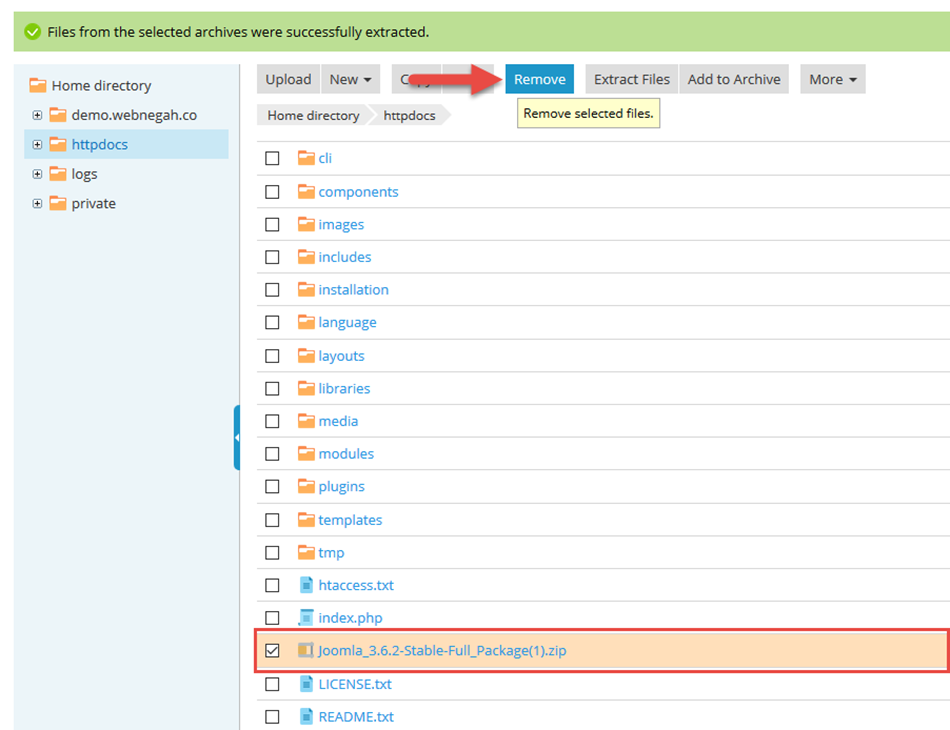Open the New dropdown menu
Viewport: 950px width, 730px height.
[350, 80]
